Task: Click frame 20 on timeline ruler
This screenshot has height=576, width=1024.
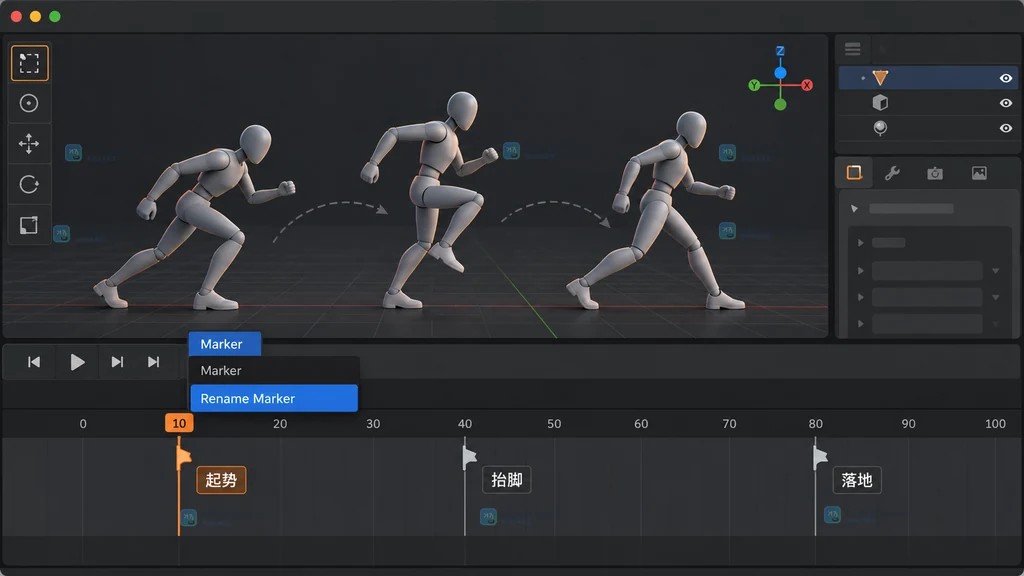Action: (280, 424)
